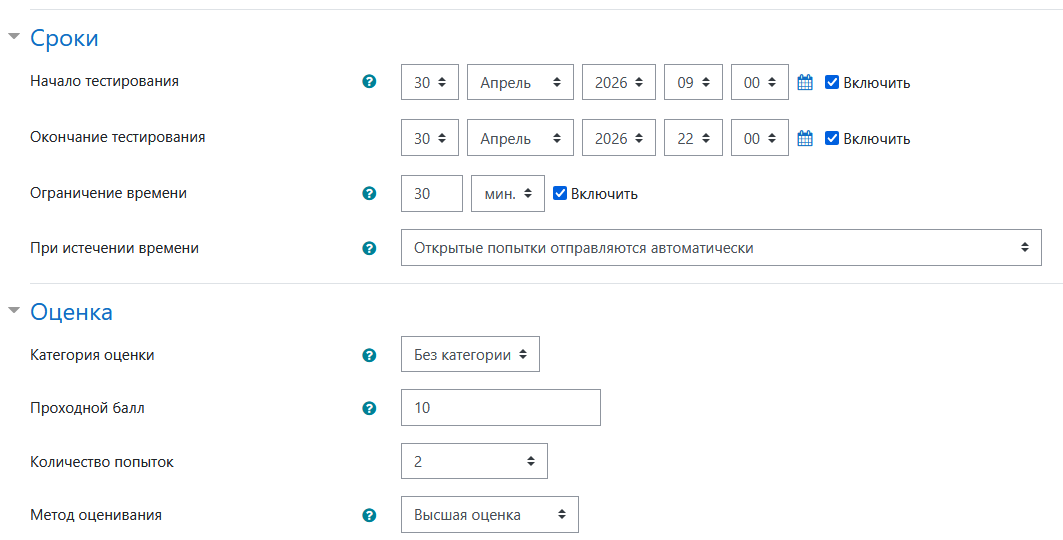Open hour dropdown showing 22
Viewport: 1063px width, 540px height.
694,138
